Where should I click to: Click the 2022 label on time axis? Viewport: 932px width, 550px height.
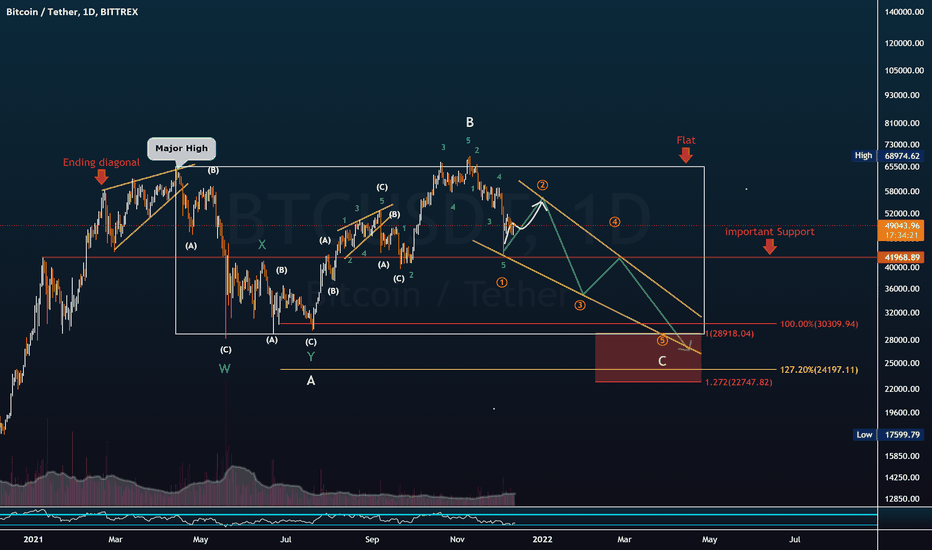(x=542, y=539)
